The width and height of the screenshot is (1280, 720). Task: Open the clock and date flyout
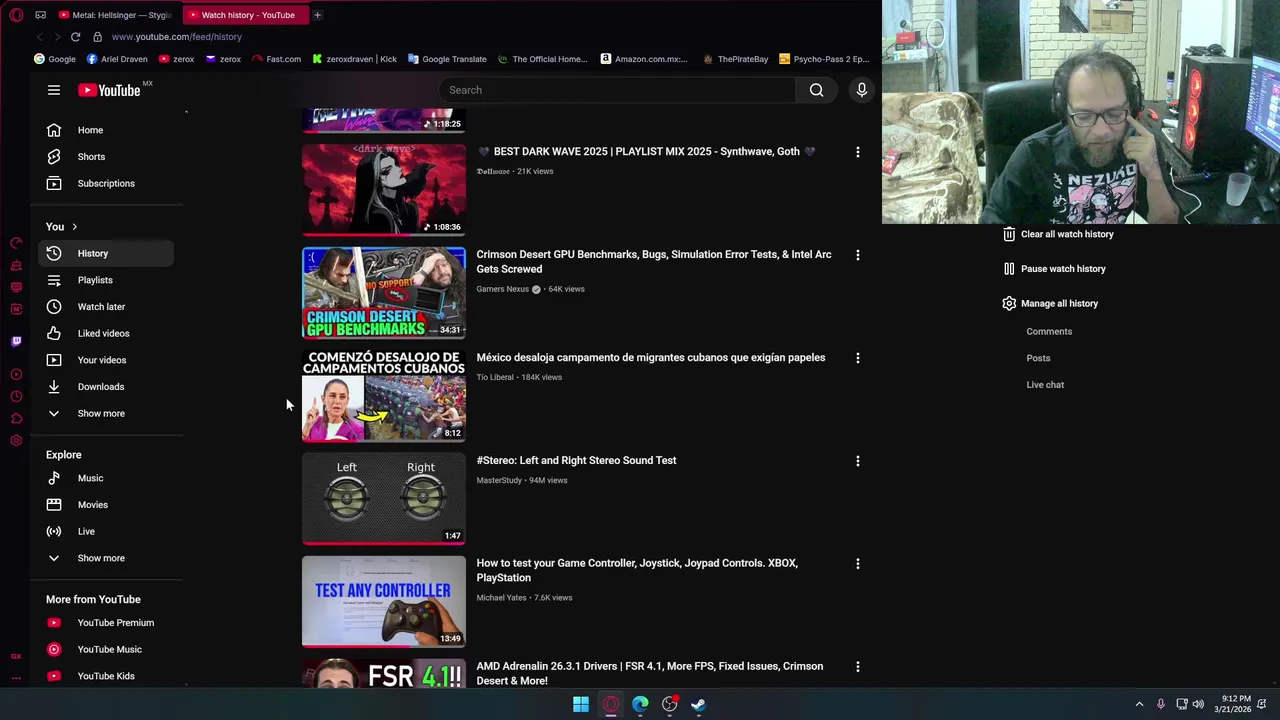pos(1232,704)
